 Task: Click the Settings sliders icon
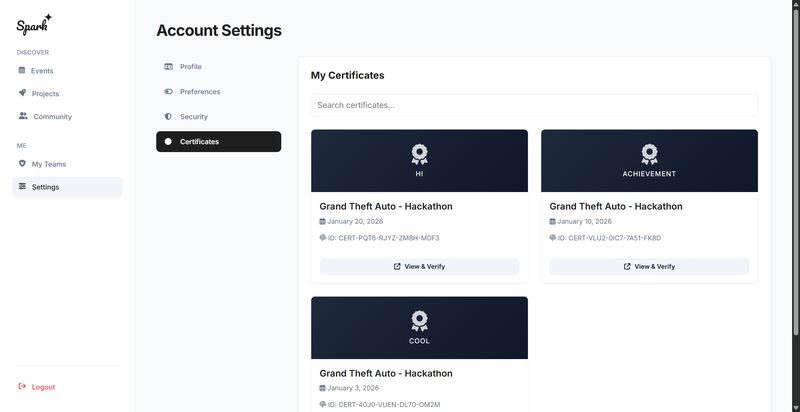22,187
